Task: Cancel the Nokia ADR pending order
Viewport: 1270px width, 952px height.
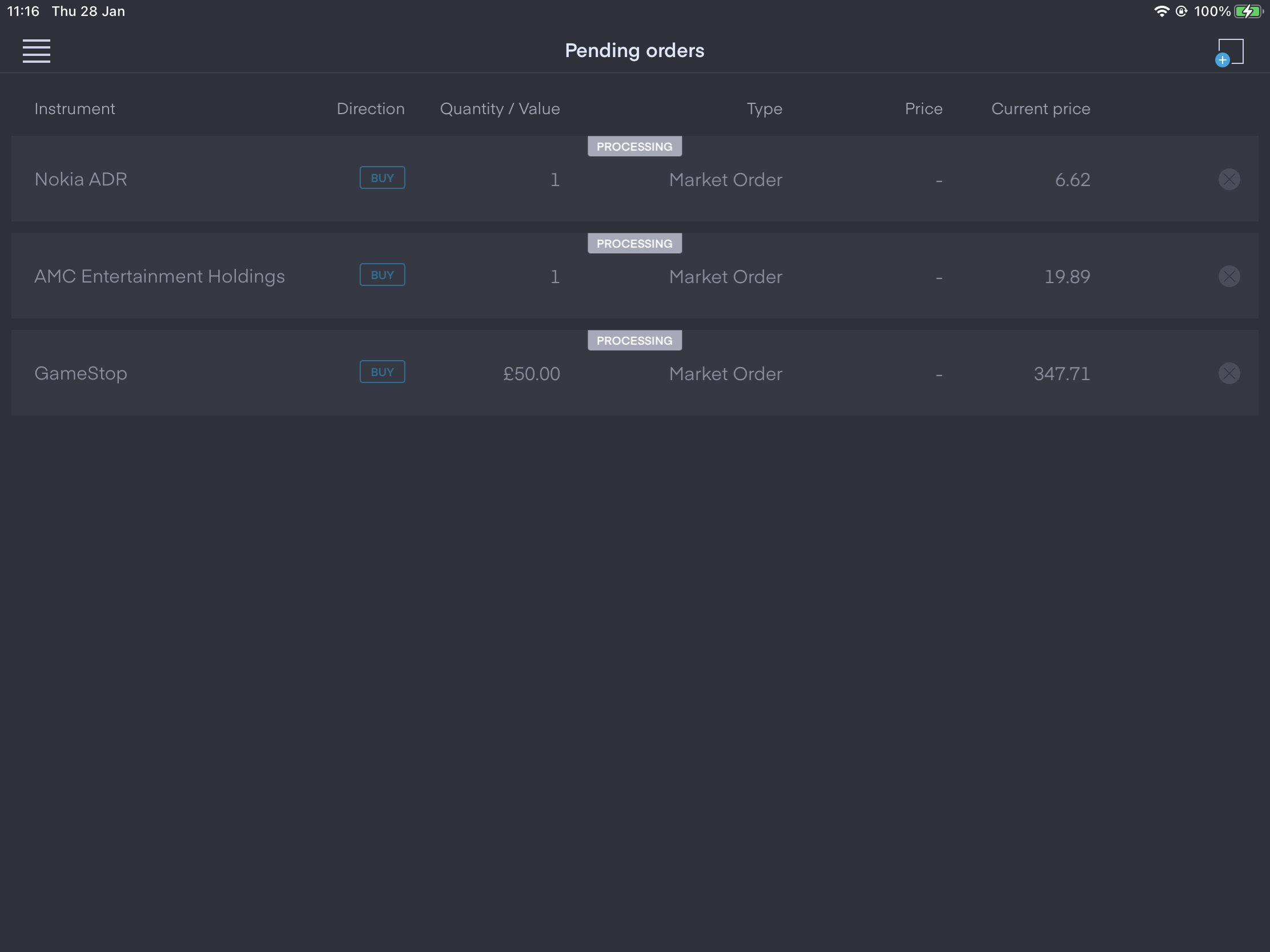Action: [1229, 179]
